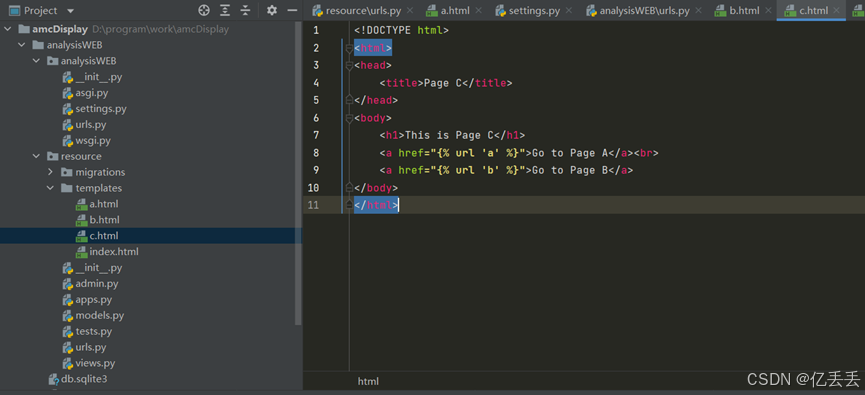Collapse the resource folder

point(36,156)
